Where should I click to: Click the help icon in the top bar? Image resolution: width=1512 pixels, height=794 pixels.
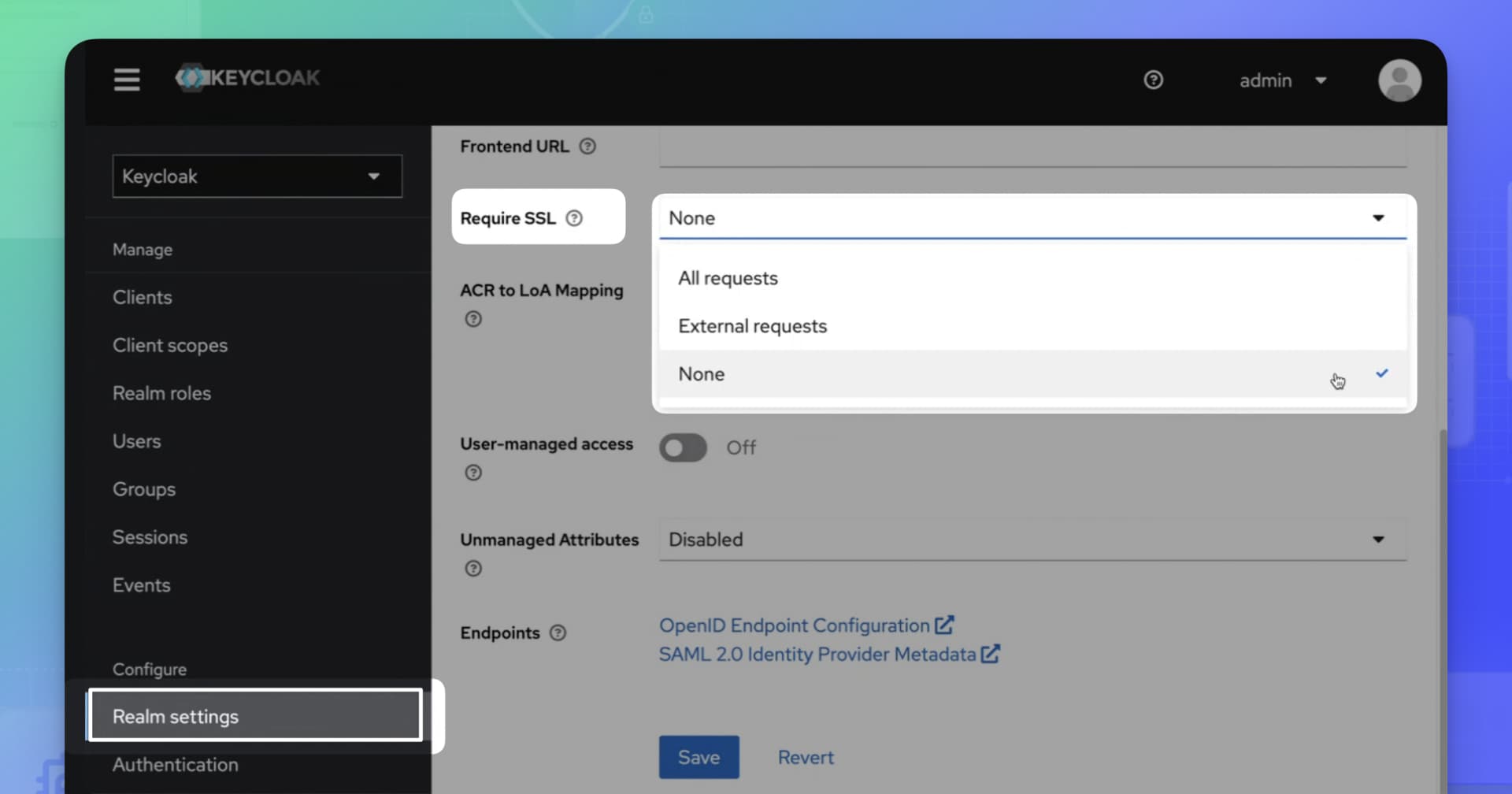click(1153, 80)
